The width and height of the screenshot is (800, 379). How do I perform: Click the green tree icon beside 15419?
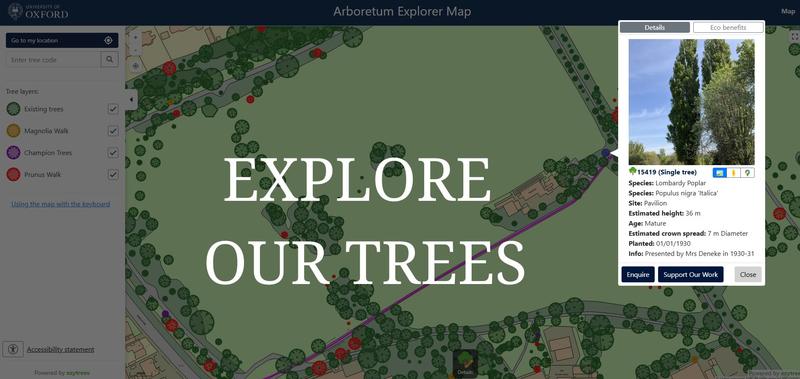tap(633, 172)
